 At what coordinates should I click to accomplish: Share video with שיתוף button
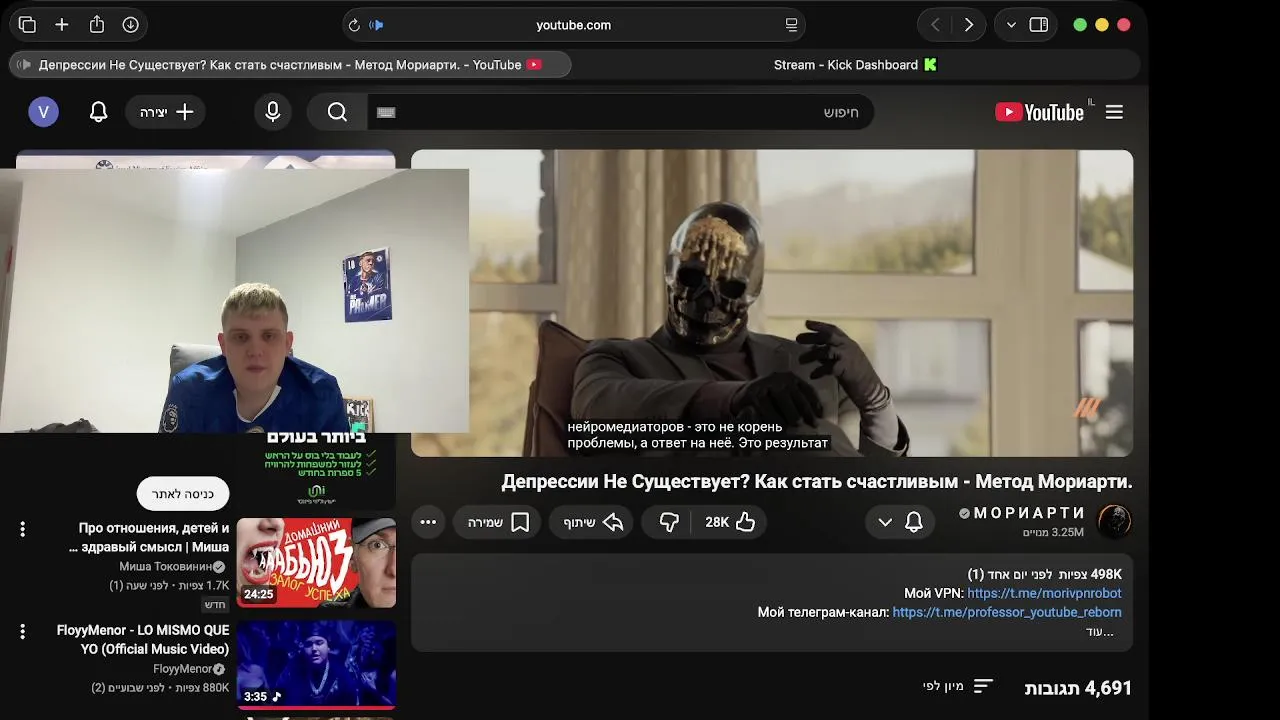click(x=591, y=522)
